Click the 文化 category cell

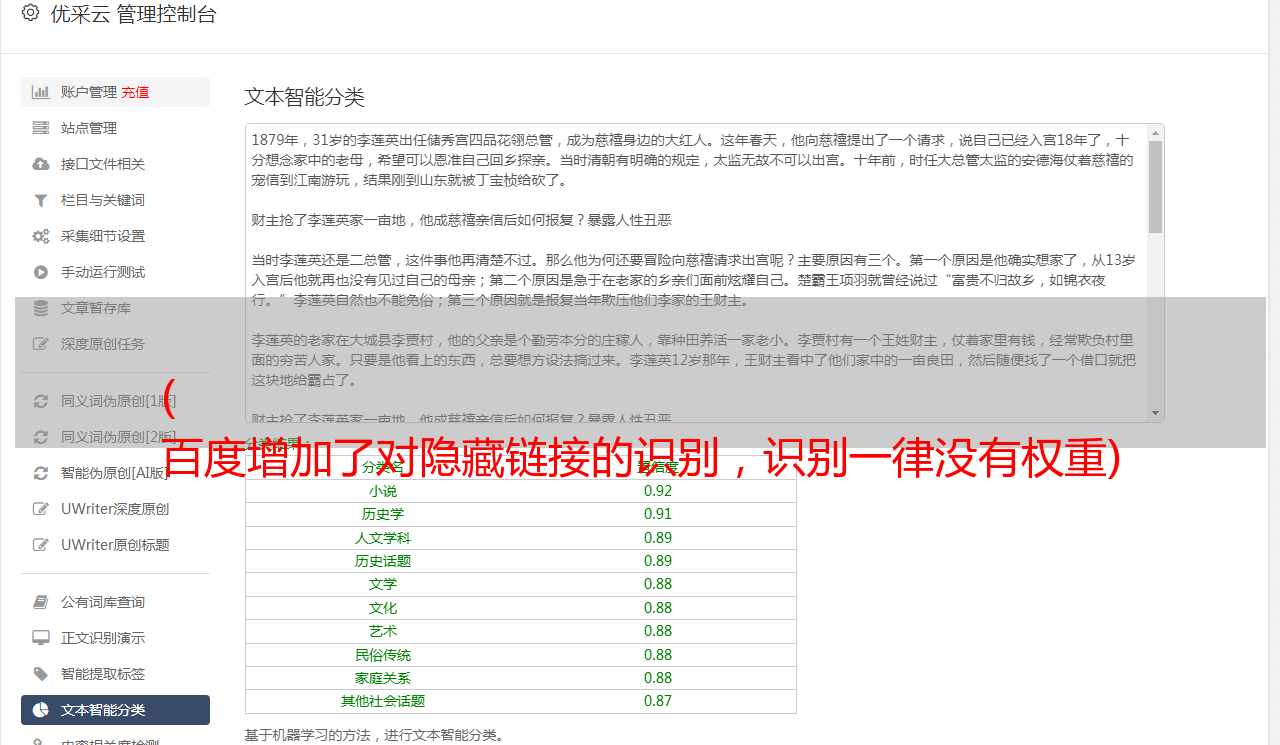tap(383, 608)
